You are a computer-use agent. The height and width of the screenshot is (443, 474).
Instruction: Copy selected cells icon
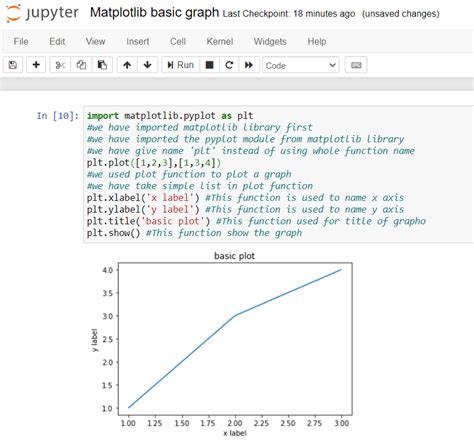click(x=81, y=65)
